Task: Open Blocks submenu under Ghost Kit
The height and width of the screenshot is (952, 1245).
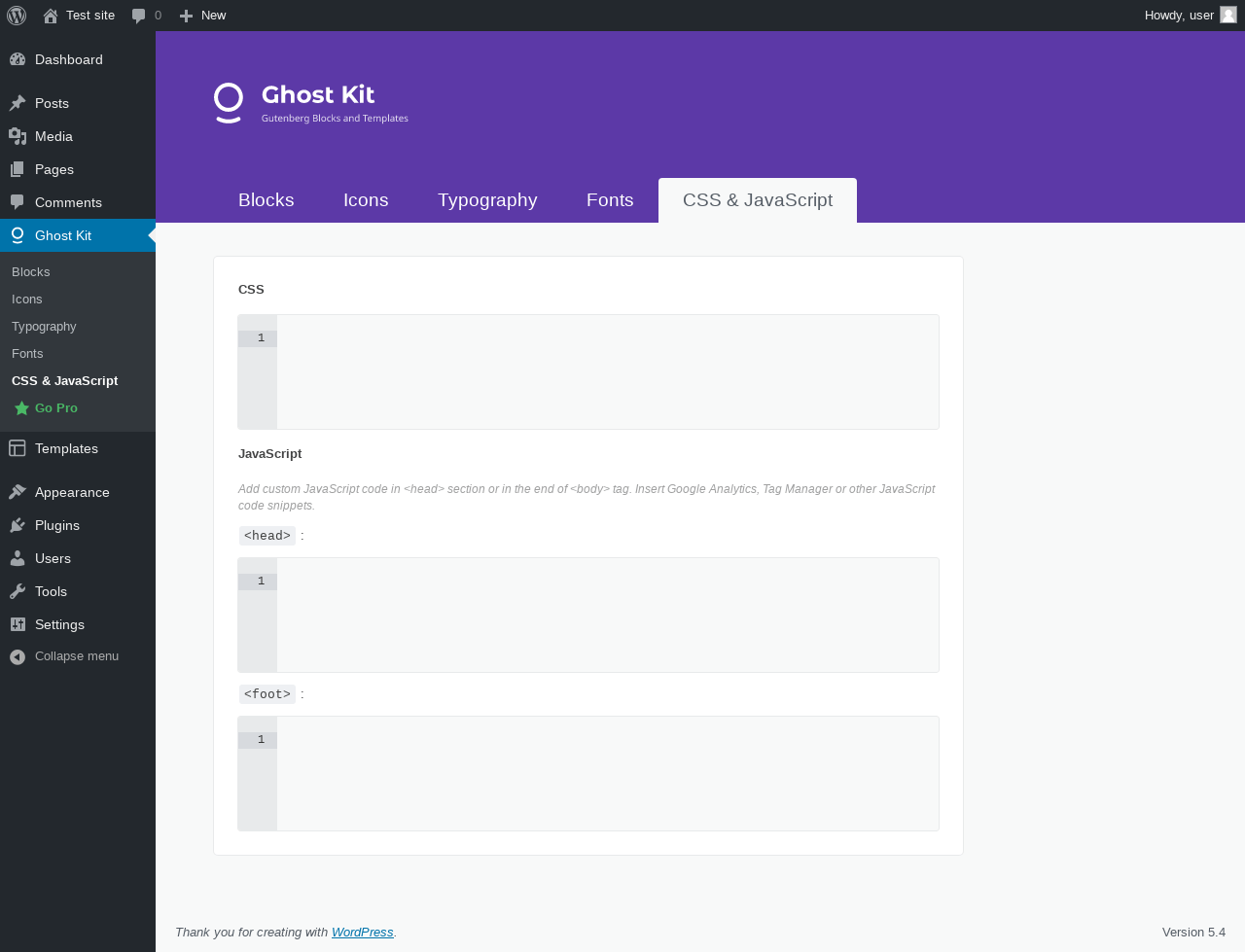Action: [78, 272]
